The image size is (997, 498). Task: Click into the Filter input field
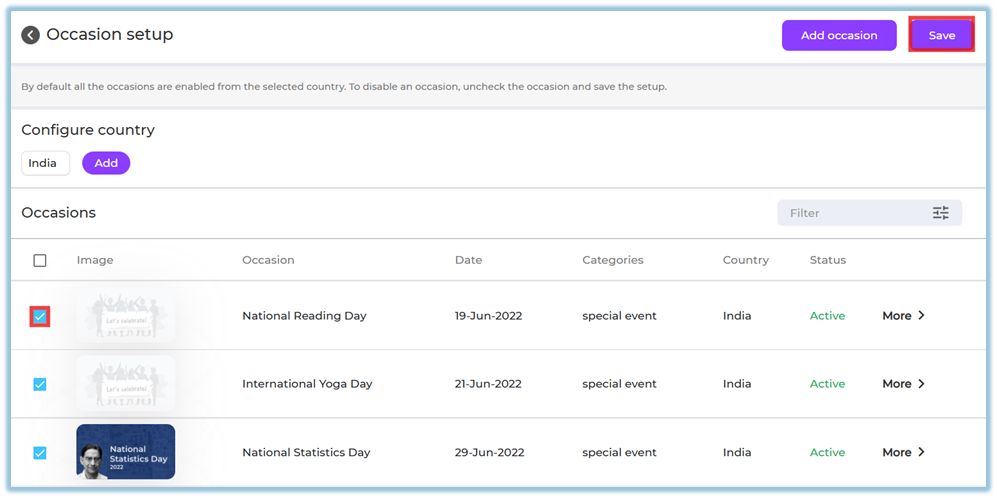pos(850,213)
